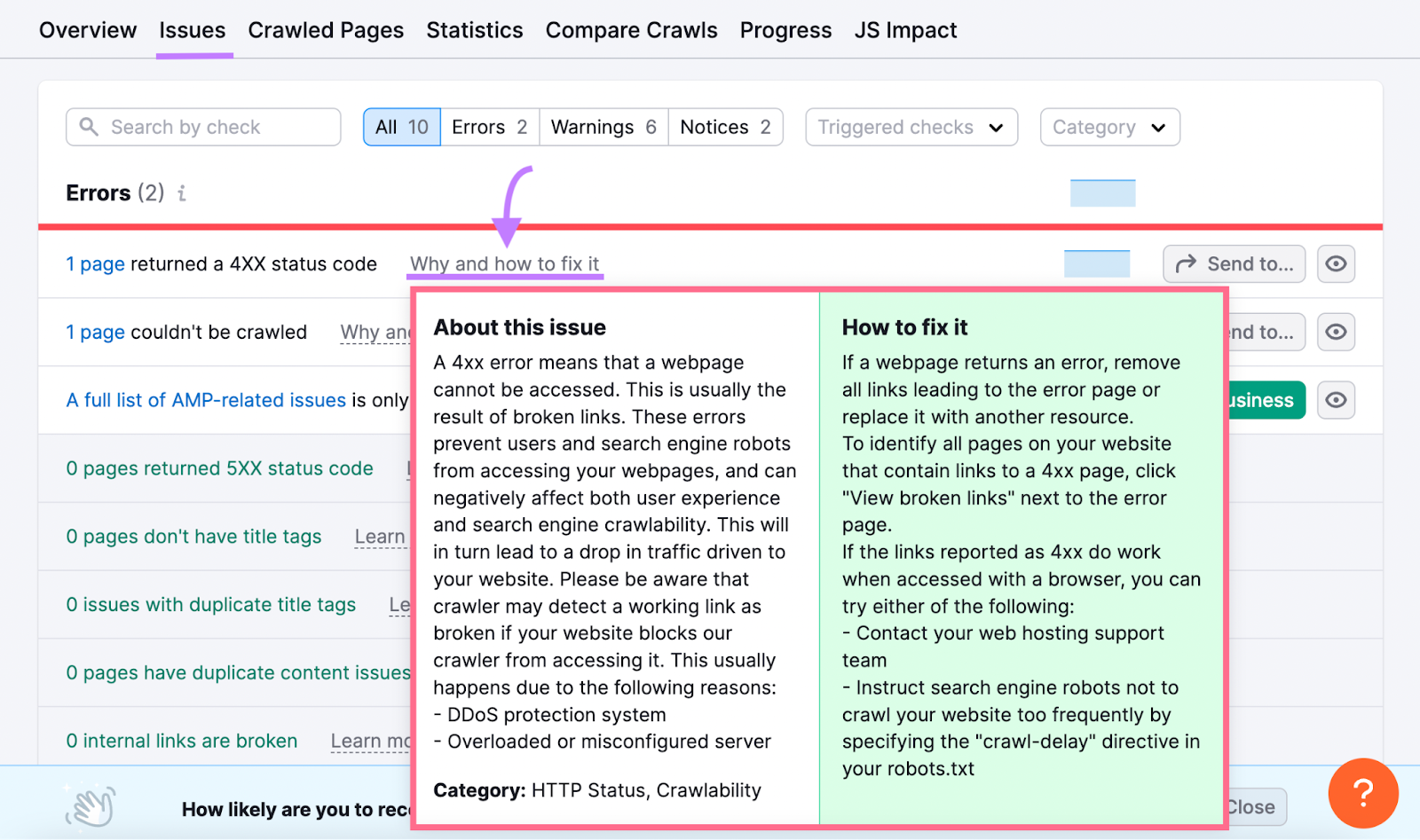Open the Compare Crawls tab
This screenshot has width=1420, height=840.
tap(632, 30)
